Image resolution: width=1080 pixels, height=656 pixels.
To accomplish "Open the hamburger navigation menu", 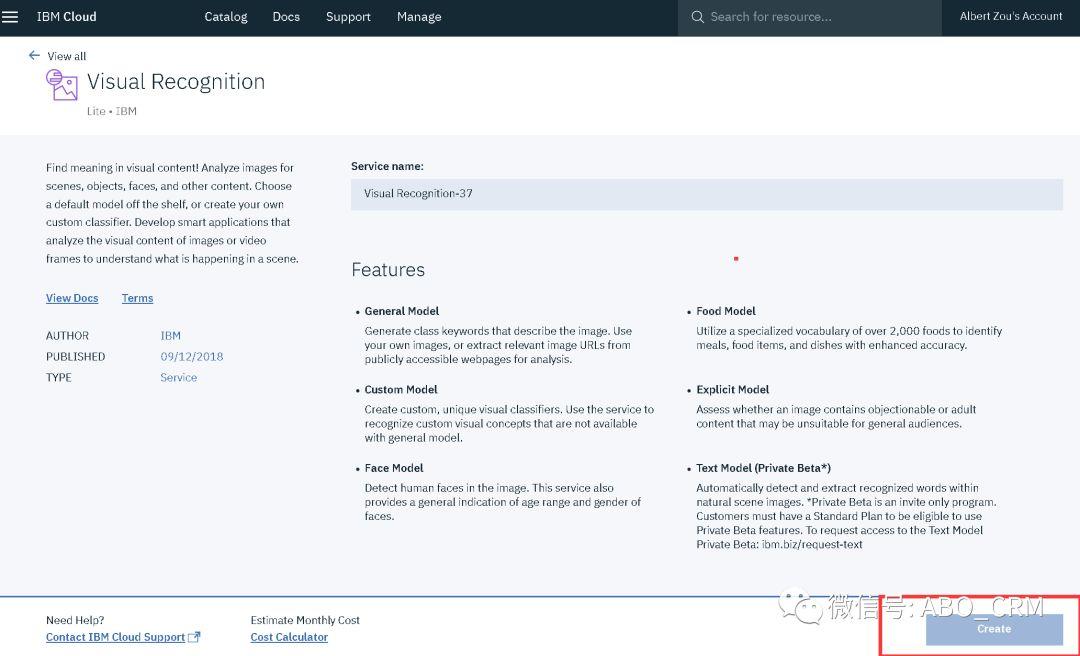I will click(10, 17).
